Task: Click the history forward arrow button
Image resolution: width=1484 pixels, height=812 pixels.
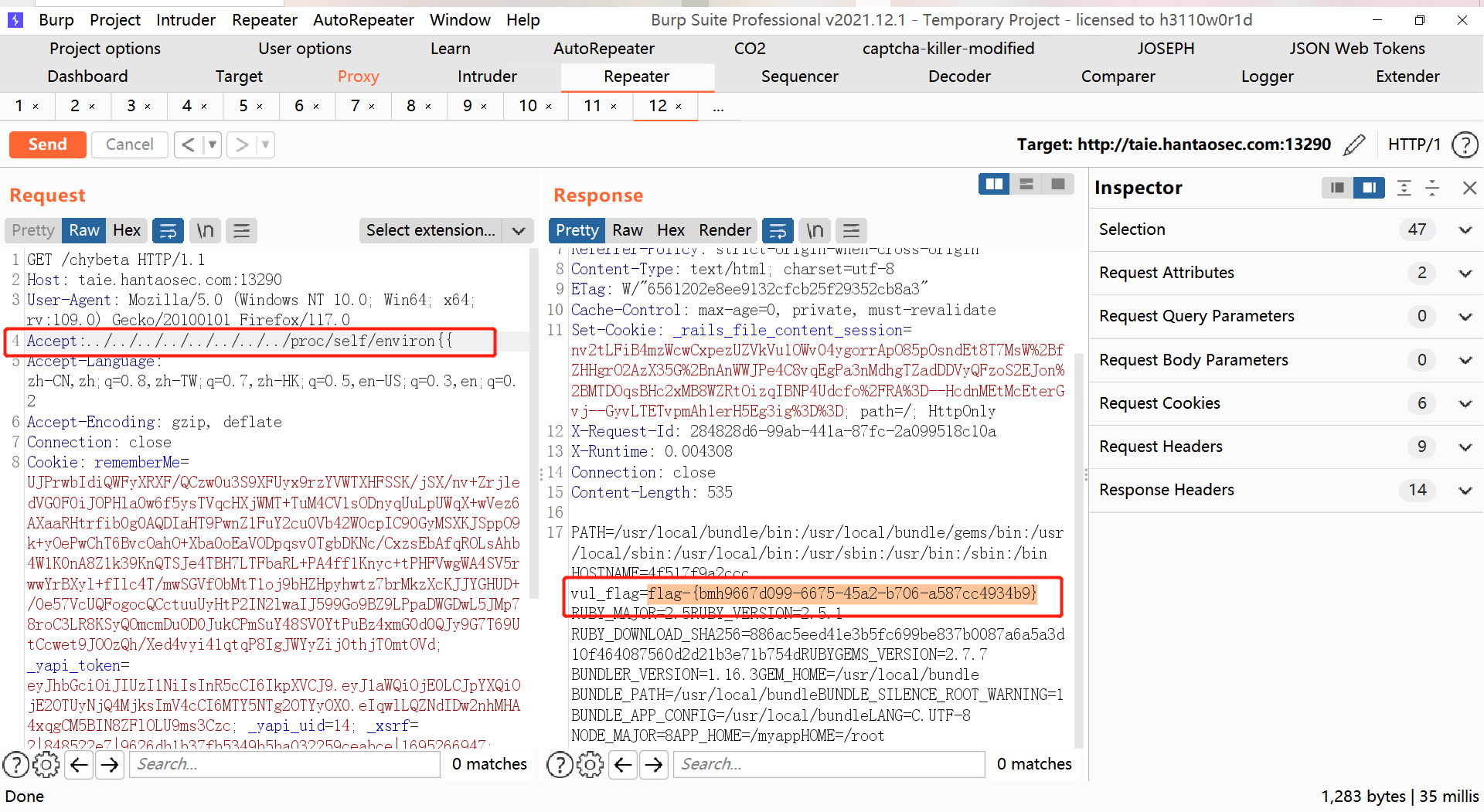Action: 242,144
